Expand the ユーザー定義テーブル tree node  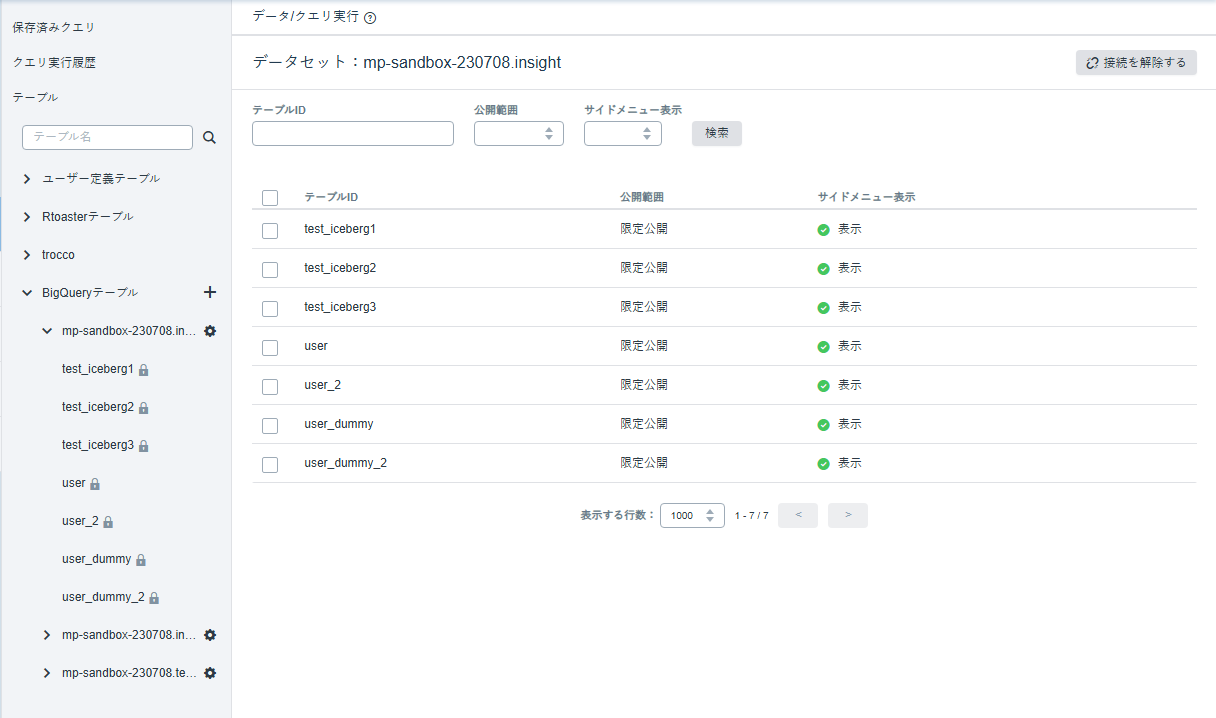(27, 179)
